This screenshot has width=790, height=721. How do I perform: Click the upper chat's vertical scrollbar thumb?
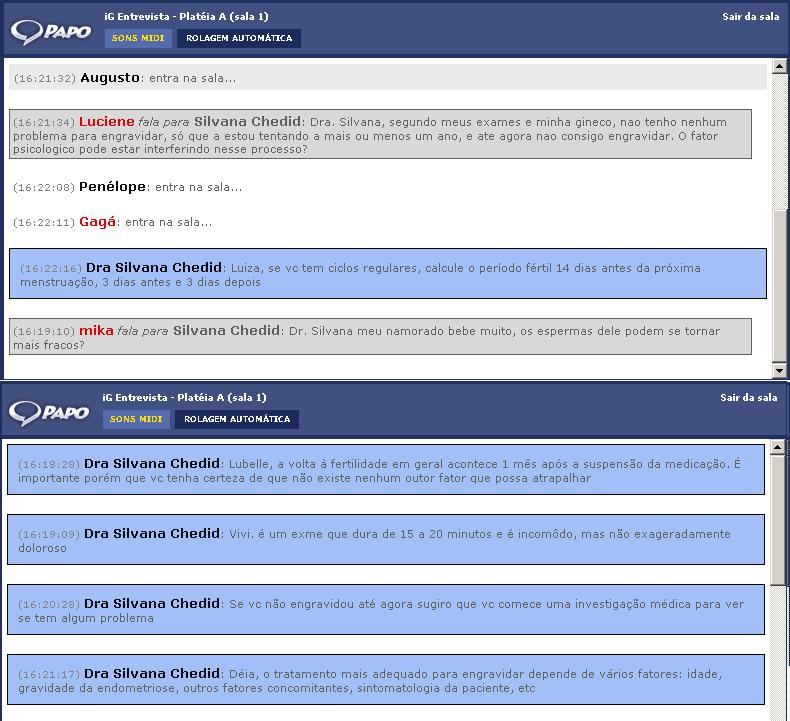point(780,285)
